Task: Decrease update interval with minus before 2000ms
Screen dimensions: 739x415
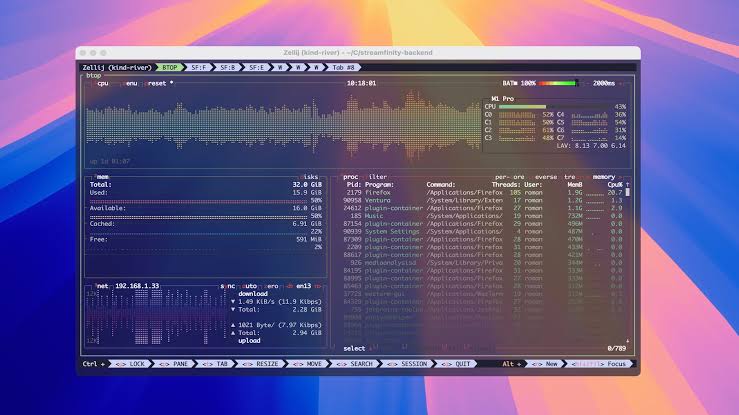Action: pyautogui.click(x=588, y=83)
